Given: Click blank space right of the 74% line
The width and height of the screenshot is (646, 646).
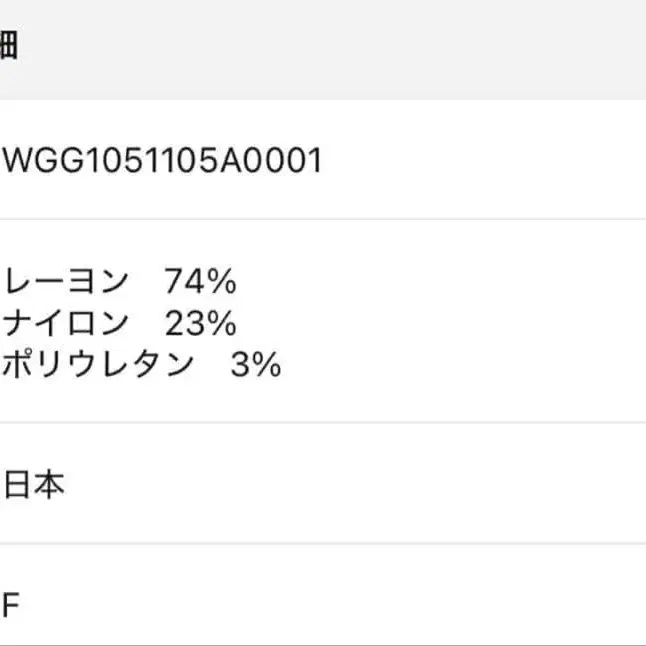Looking at the screenshot, I should 440,283.
